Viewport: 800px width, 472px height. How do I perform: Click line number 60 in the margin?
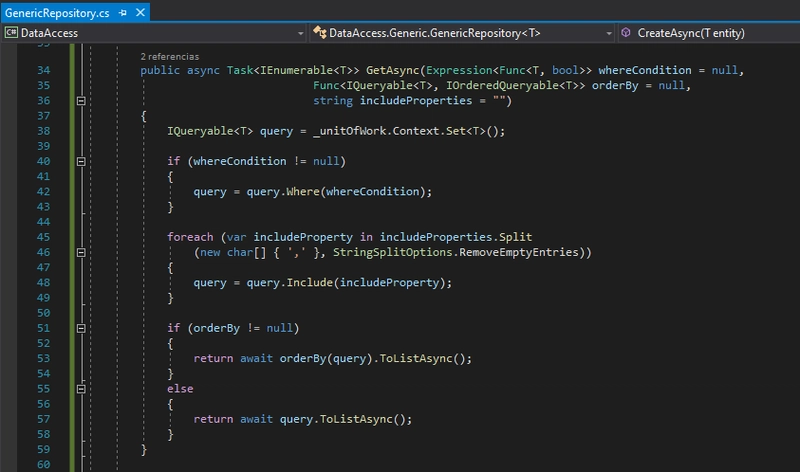43,465
